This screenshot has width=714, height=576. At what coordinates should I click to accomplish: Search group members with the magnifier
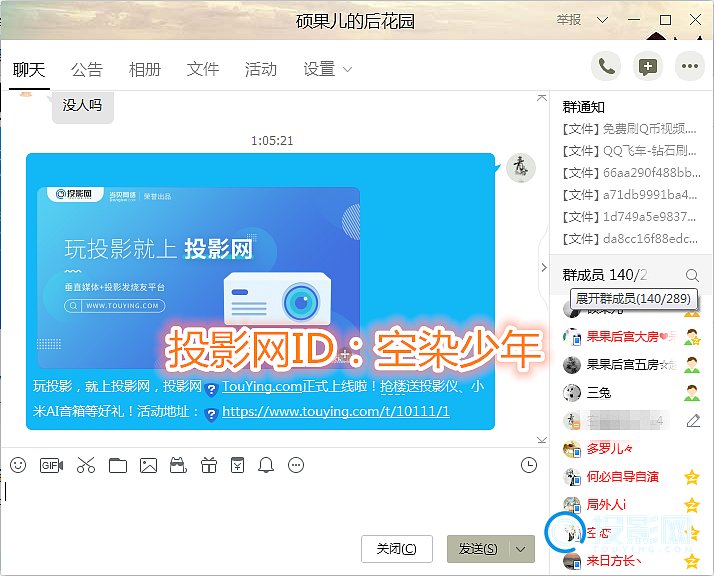692,275
